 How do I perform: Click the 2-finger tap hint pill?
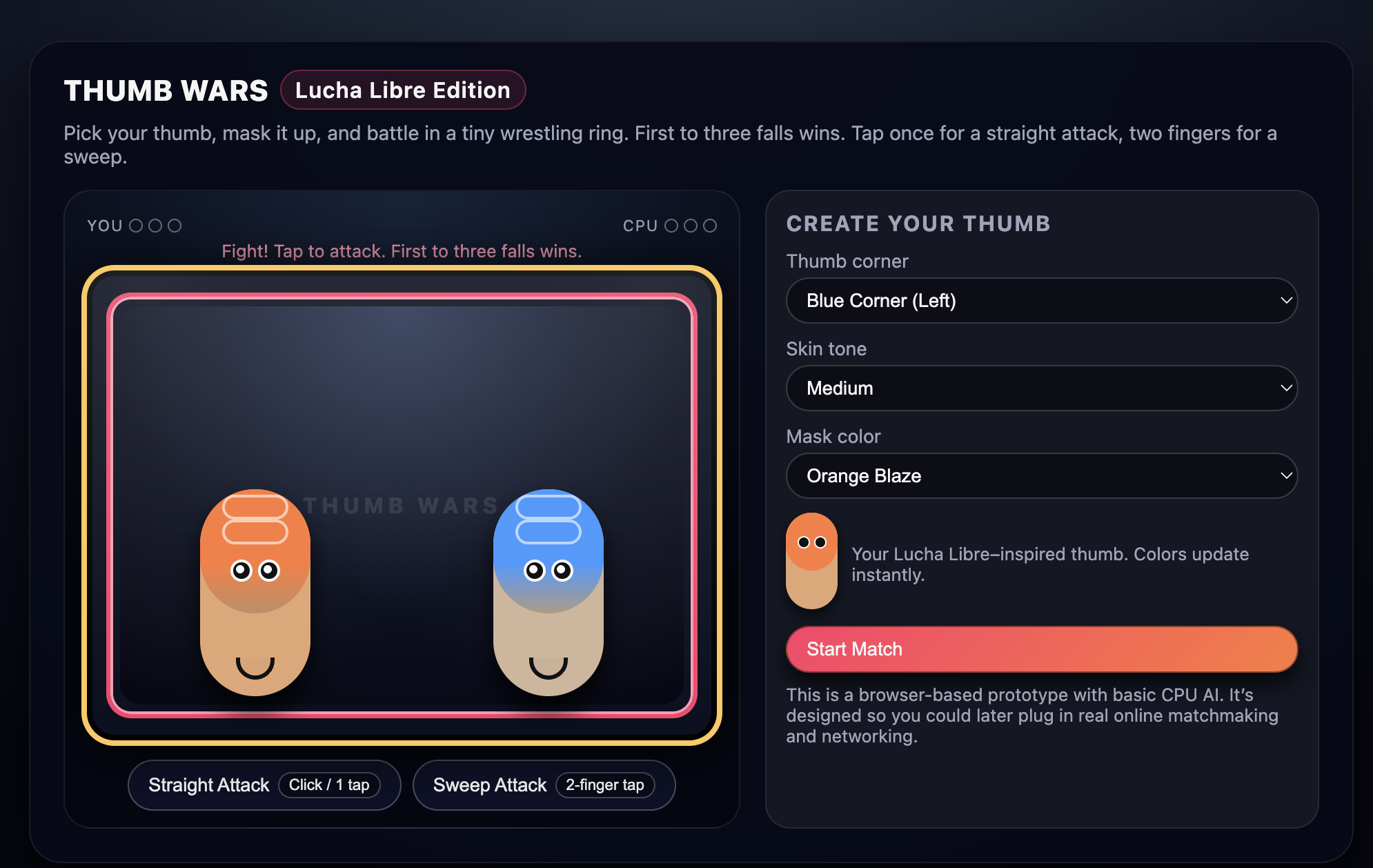604,785
